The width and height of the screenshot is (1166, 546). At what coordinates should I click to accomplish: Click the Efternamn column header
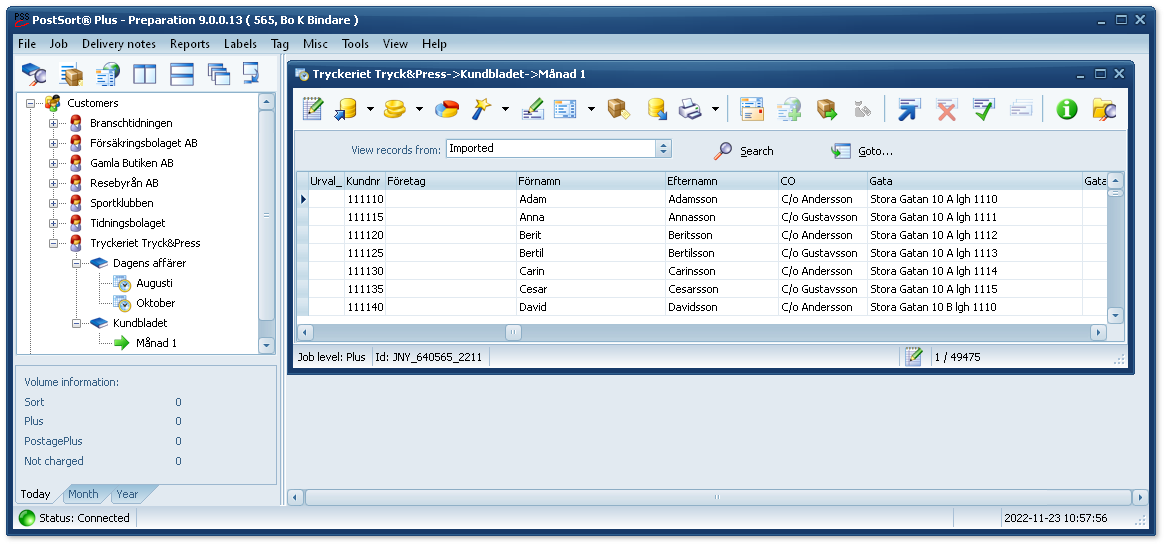pos(721,181)
